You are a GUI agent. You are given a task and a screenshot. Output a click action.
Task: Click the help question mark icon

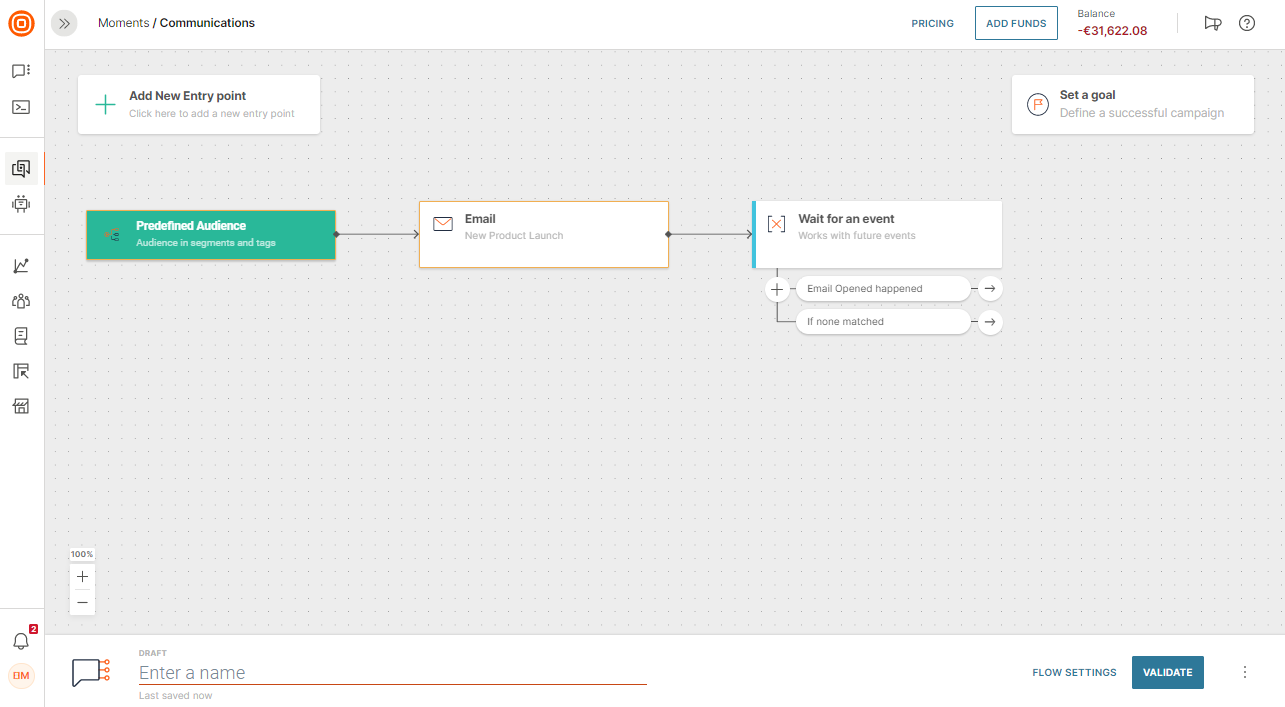point(1247,23)
